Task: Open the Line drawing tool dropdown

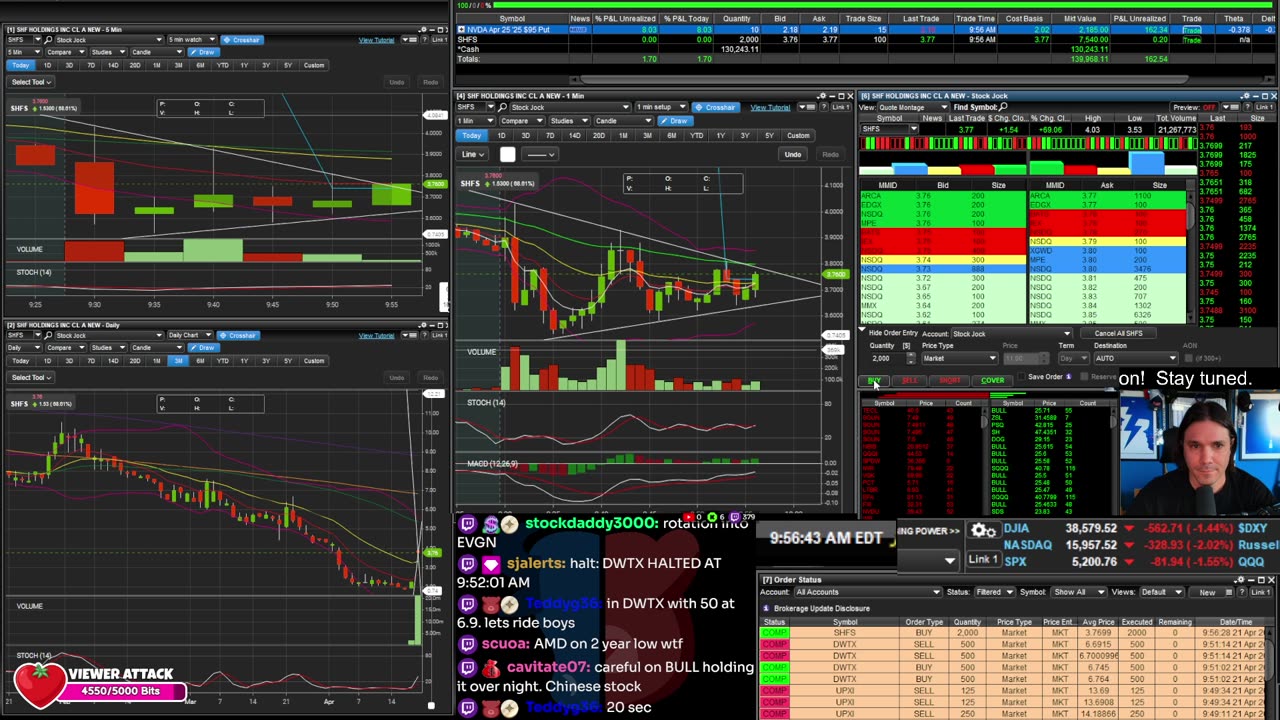Action: pos(473,154)
